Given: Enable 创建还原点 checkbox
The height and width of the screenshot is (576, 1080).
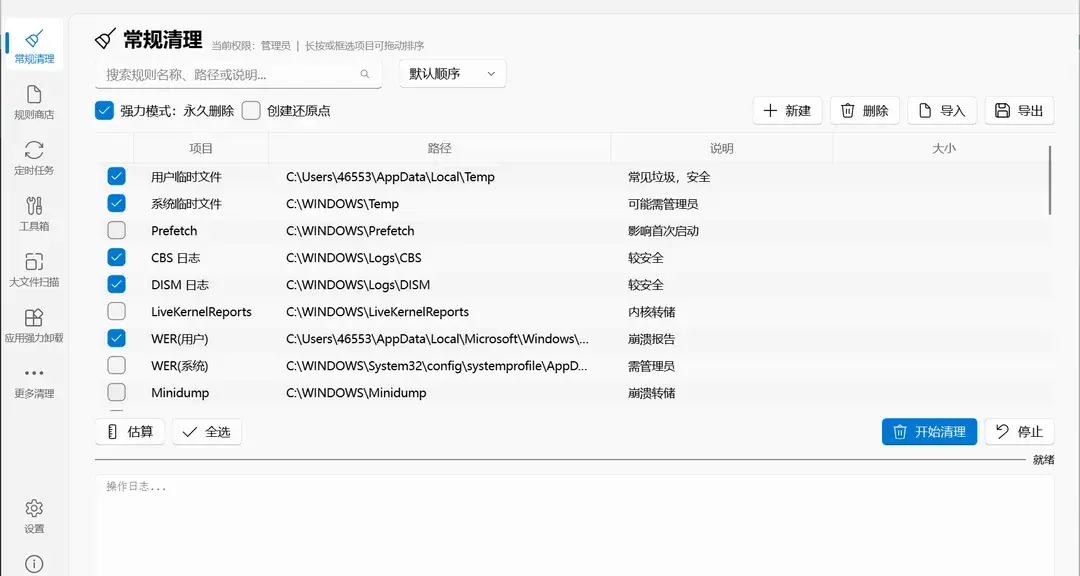Looking at the screenshot, I should (251, 110).
